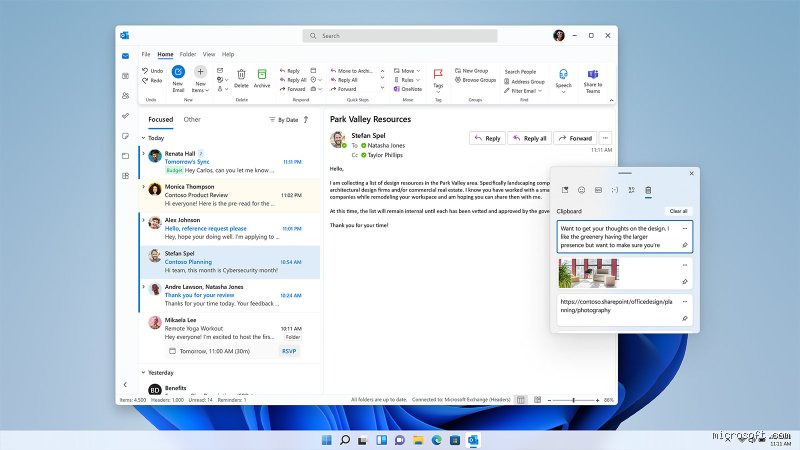Open more actions menu beside Forward
Screen dimensions: 800x450
pos(605,138)
